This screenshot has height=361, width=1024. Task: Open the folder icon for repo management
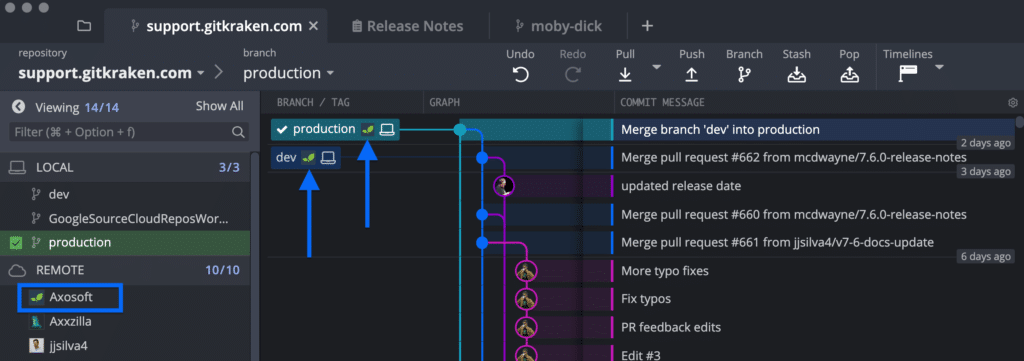[84, 26]
